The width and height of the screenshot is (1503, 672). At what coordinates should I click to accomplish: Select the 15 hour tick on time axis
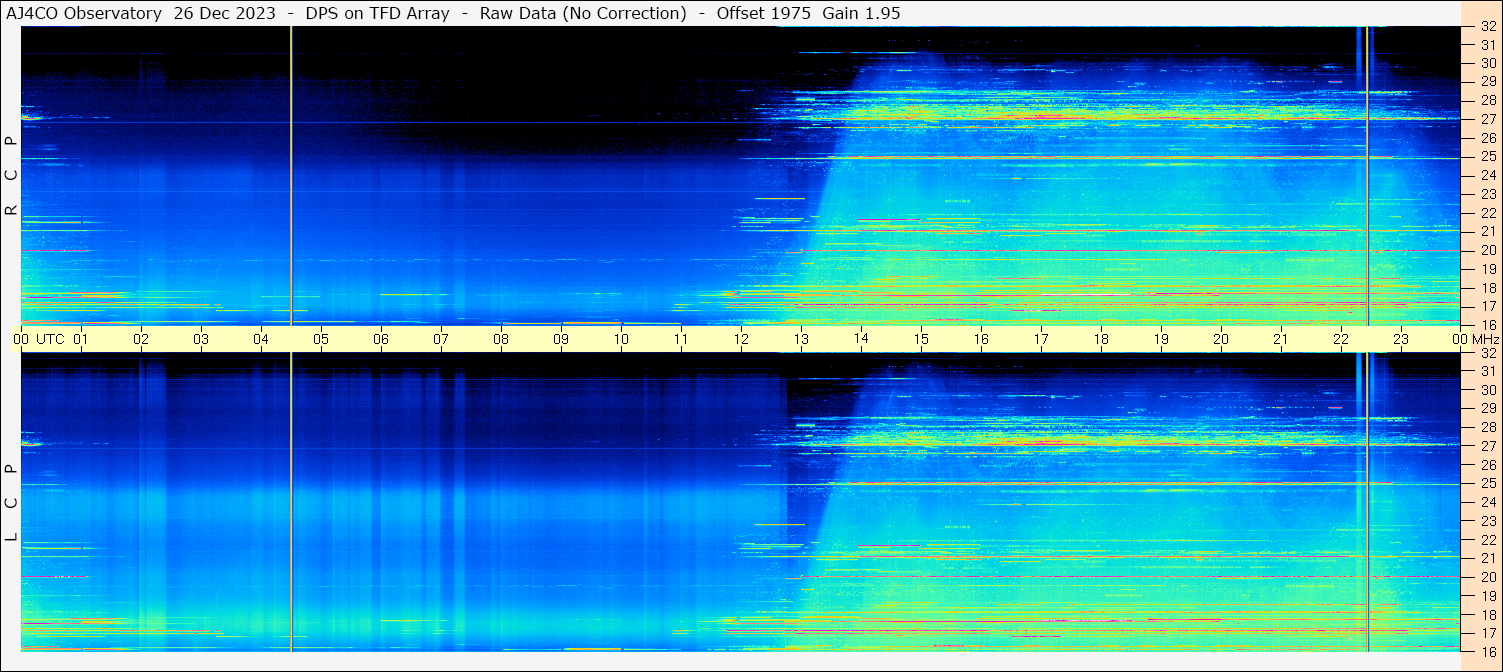point(921,339)
